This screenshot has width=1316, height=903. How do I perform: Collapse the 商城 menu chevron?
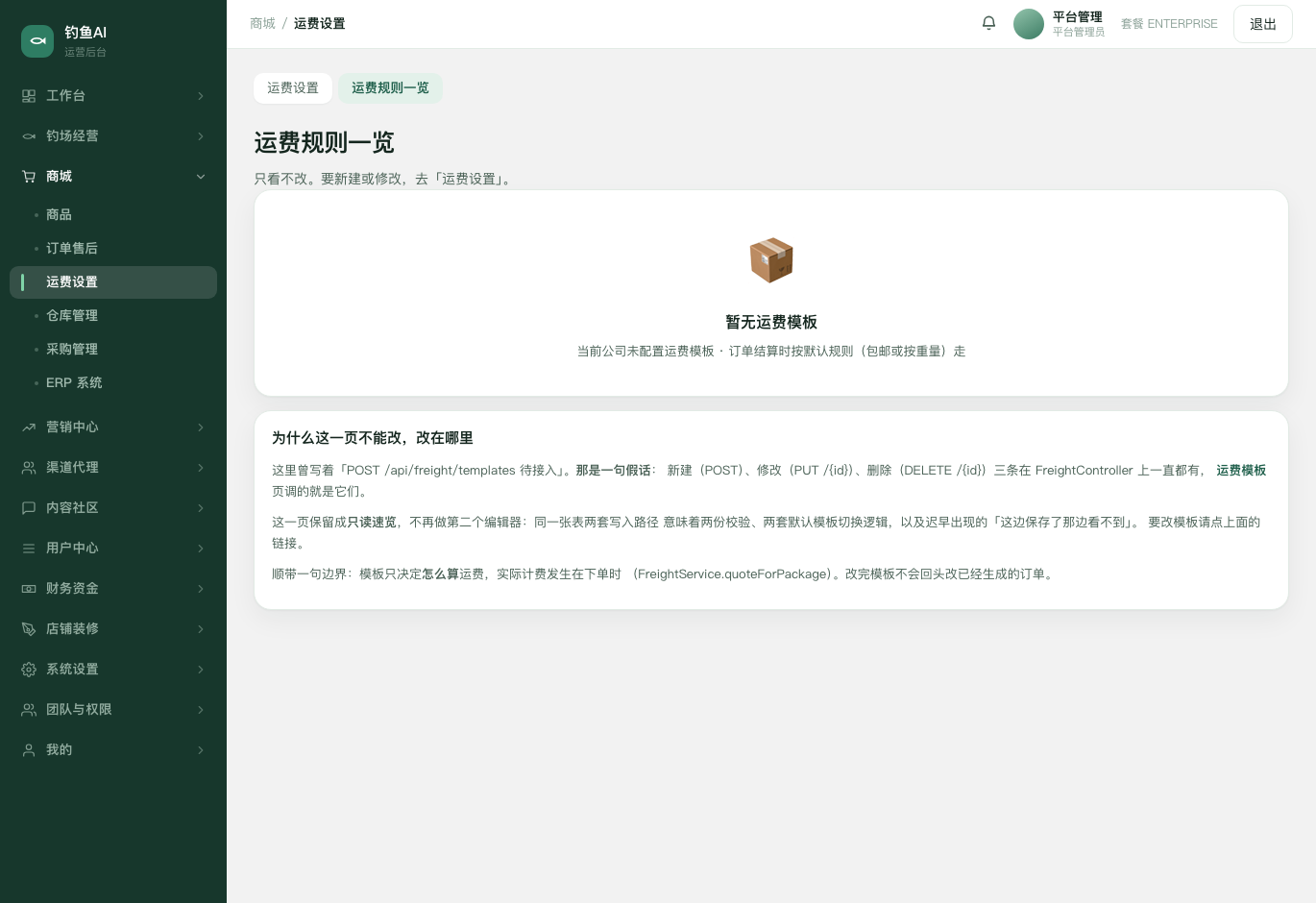click(201, 177)
